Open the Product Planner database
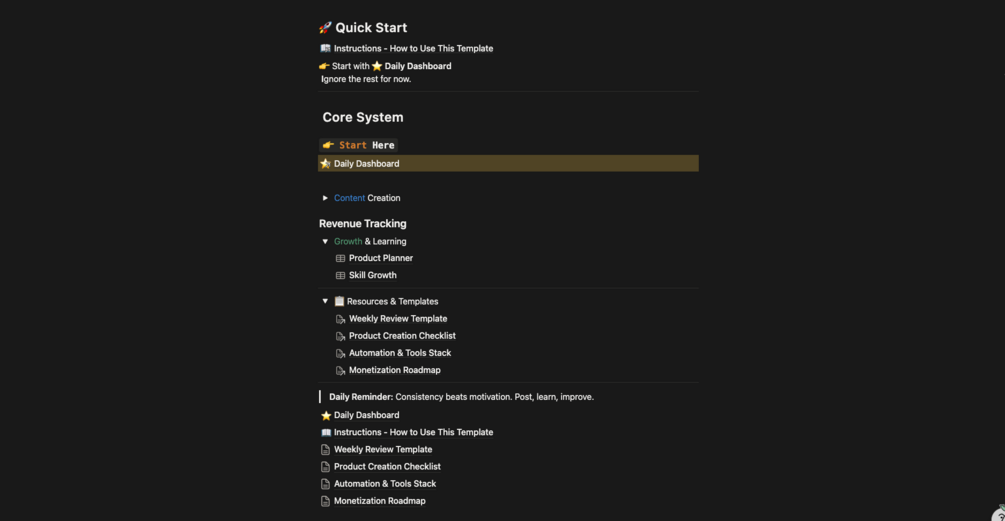This screenshot has height=521, width=1005. (x=381, y=258)
